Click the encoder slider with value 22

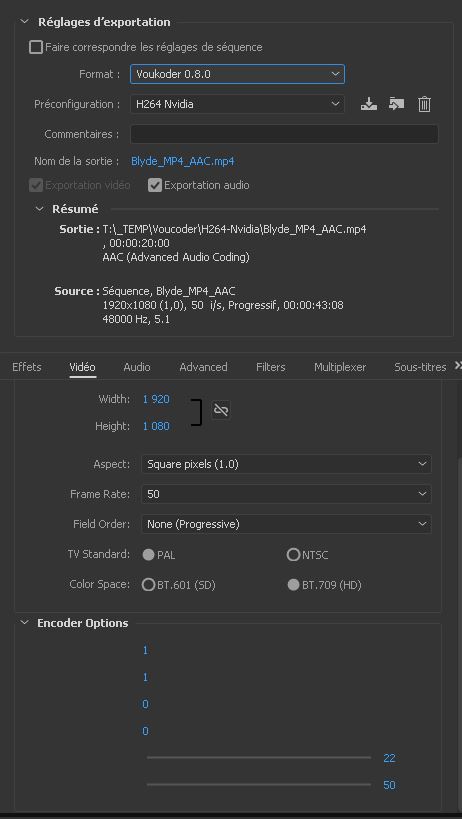(x=259, y=757)
